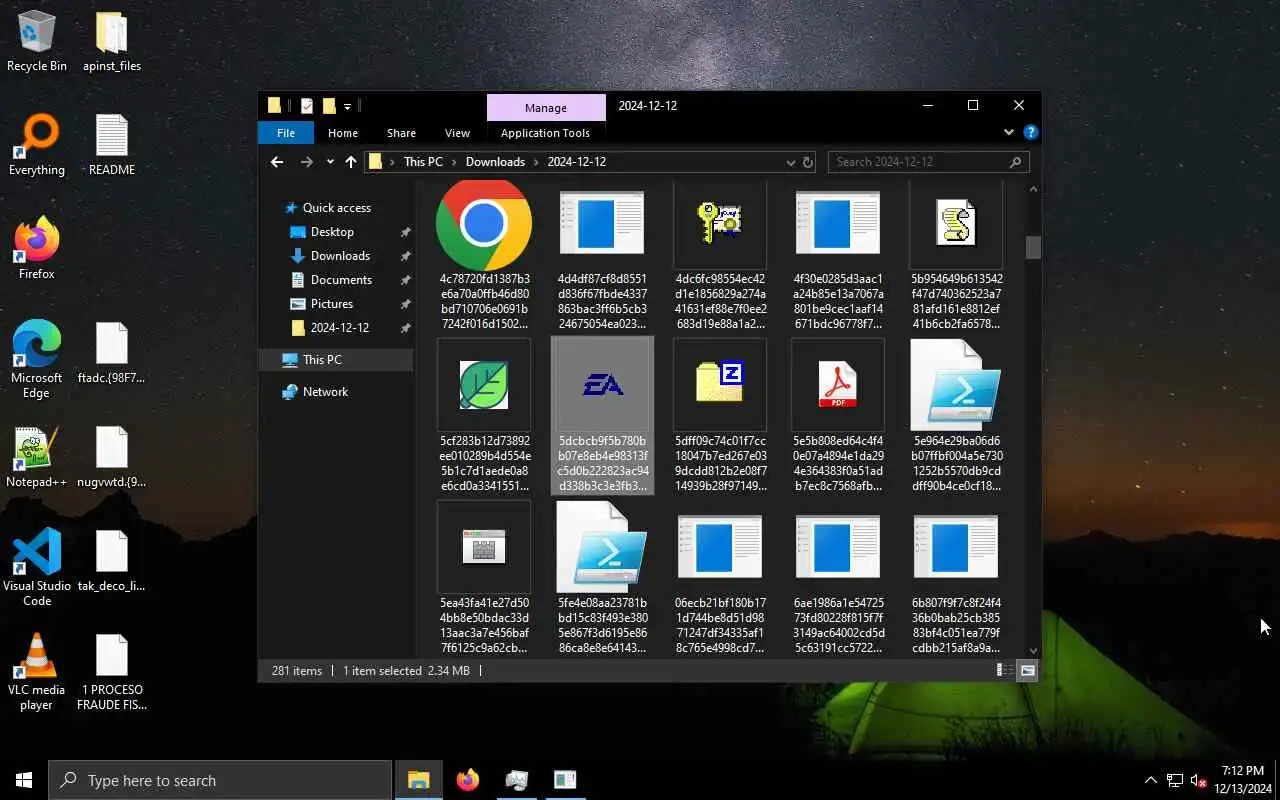Open recent locations dropdown arrow
Screen dimensions: 1280x800
[329, 162]
